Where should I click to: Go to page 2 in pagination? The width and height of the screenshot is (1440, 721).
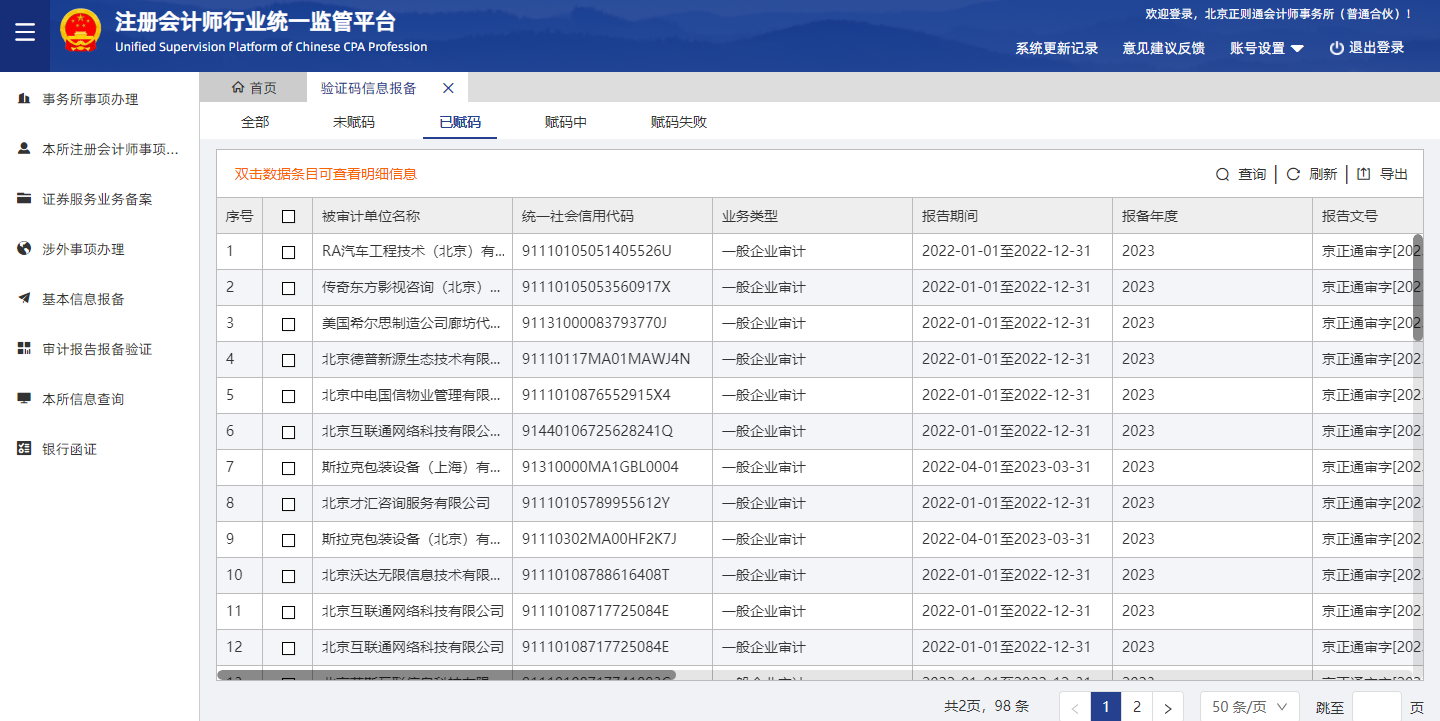(1136, 707)
